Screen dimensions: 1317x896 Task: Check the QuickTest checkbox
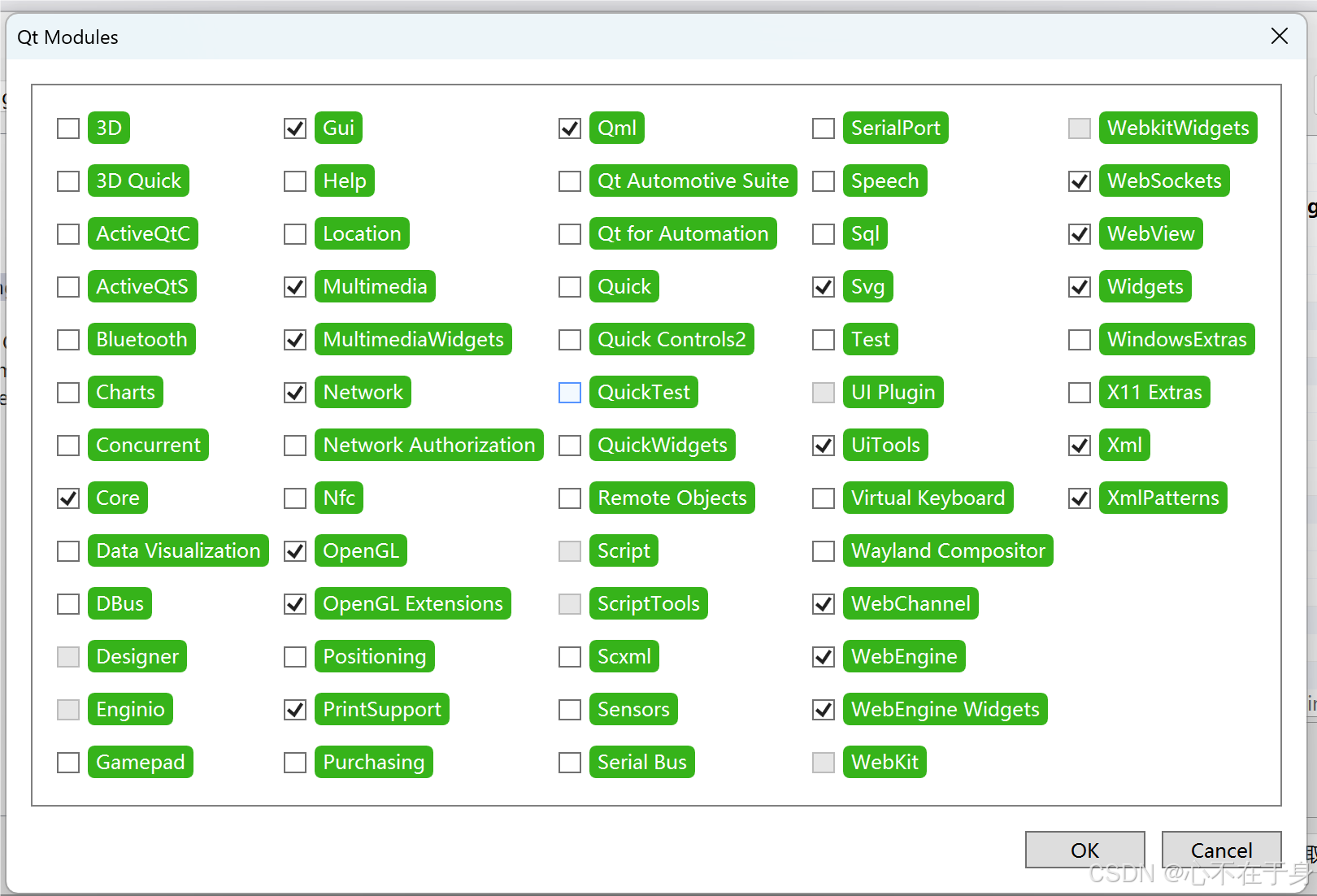[x=570, y=393]
